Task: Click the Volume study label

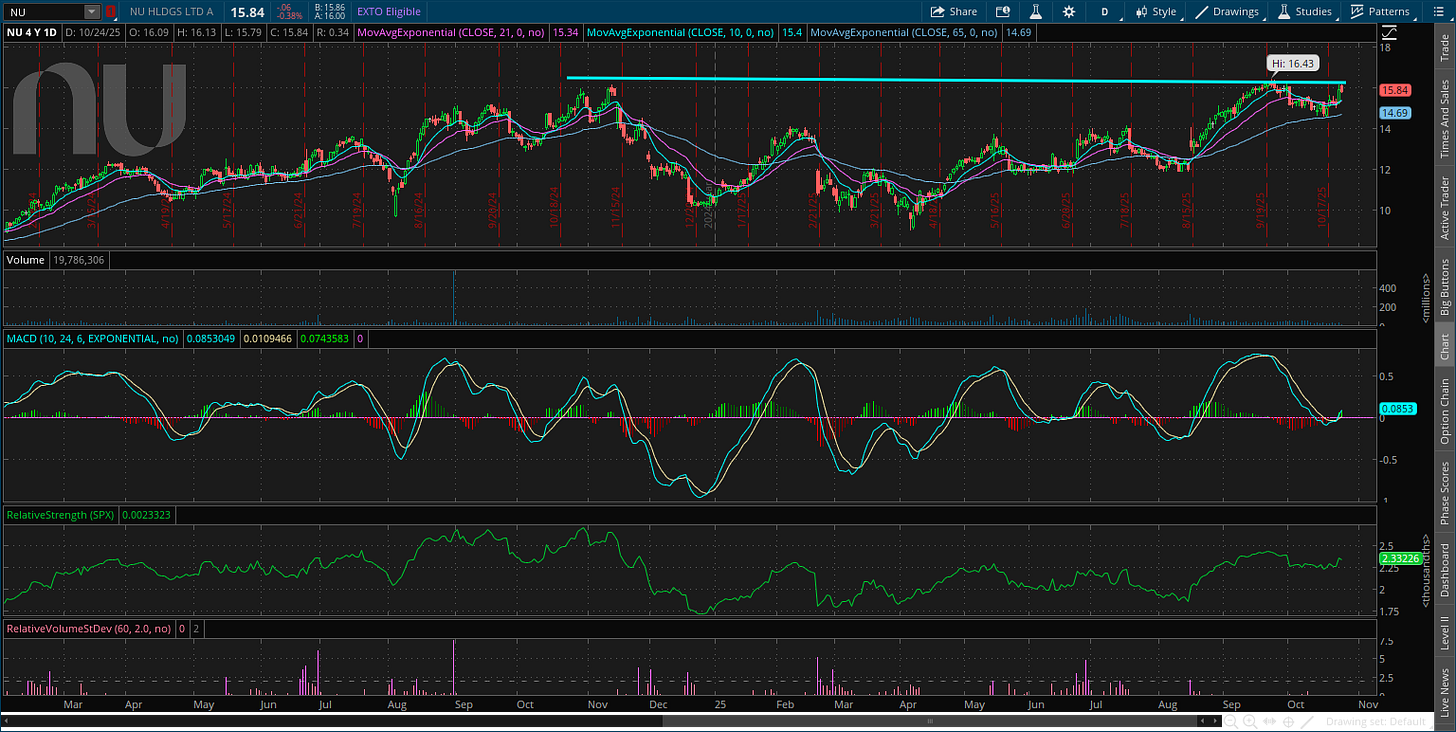Action: click(24, 259)
